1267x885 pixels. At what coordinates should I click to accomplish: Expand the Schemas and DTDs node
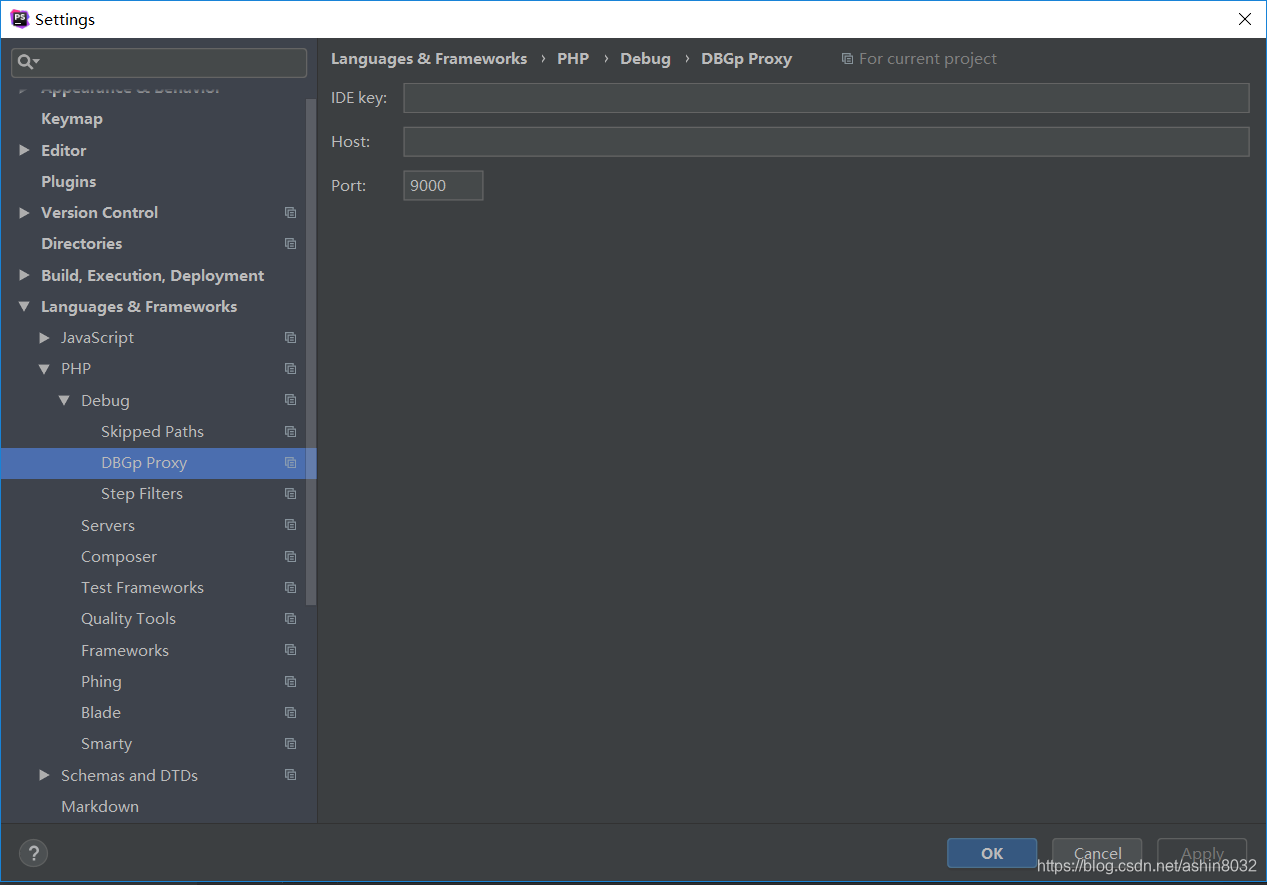tap(44, 775)
